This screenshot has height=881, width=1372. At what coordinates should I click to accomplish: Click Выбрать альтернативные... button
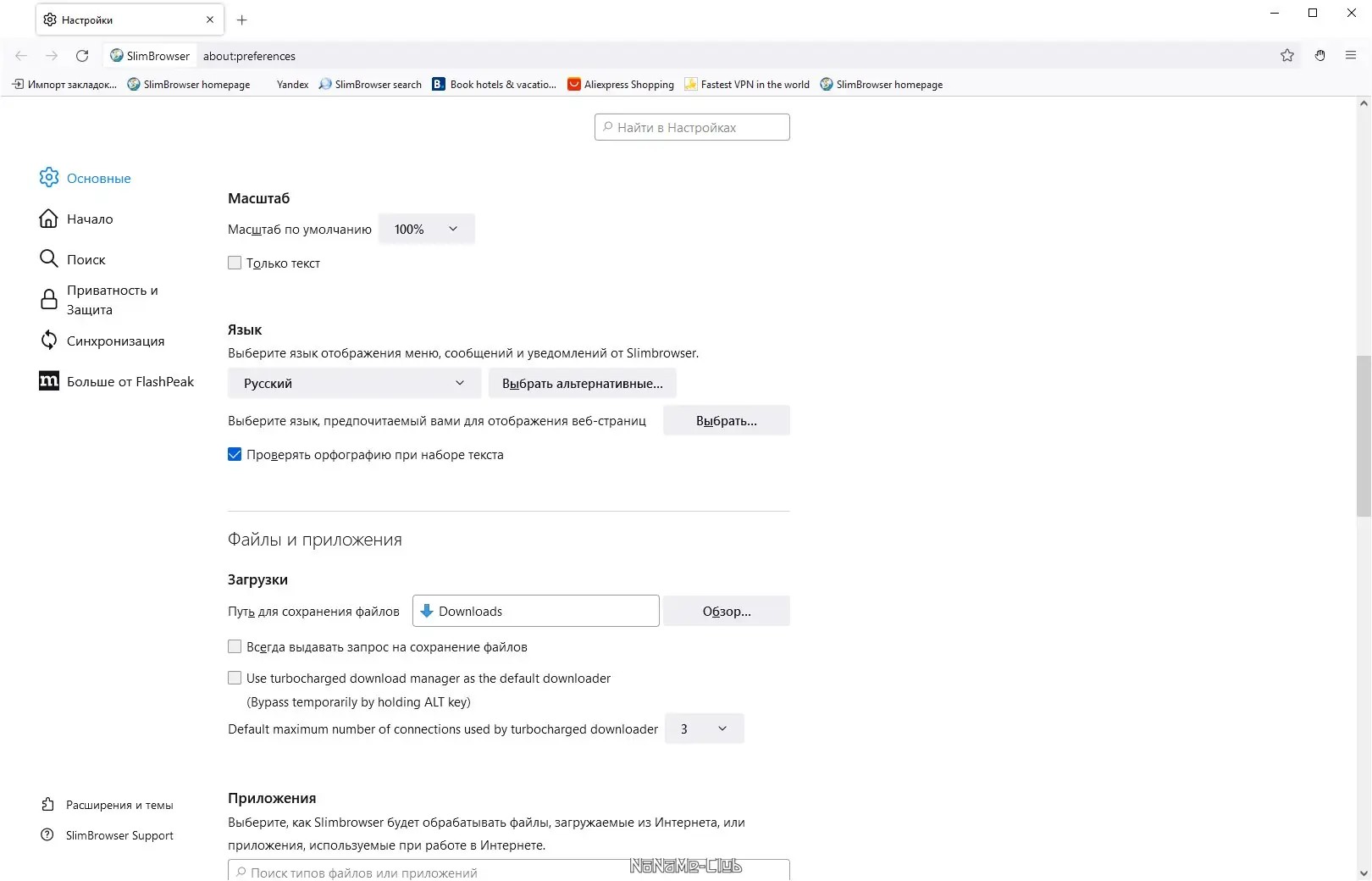[x=582, y=384]
